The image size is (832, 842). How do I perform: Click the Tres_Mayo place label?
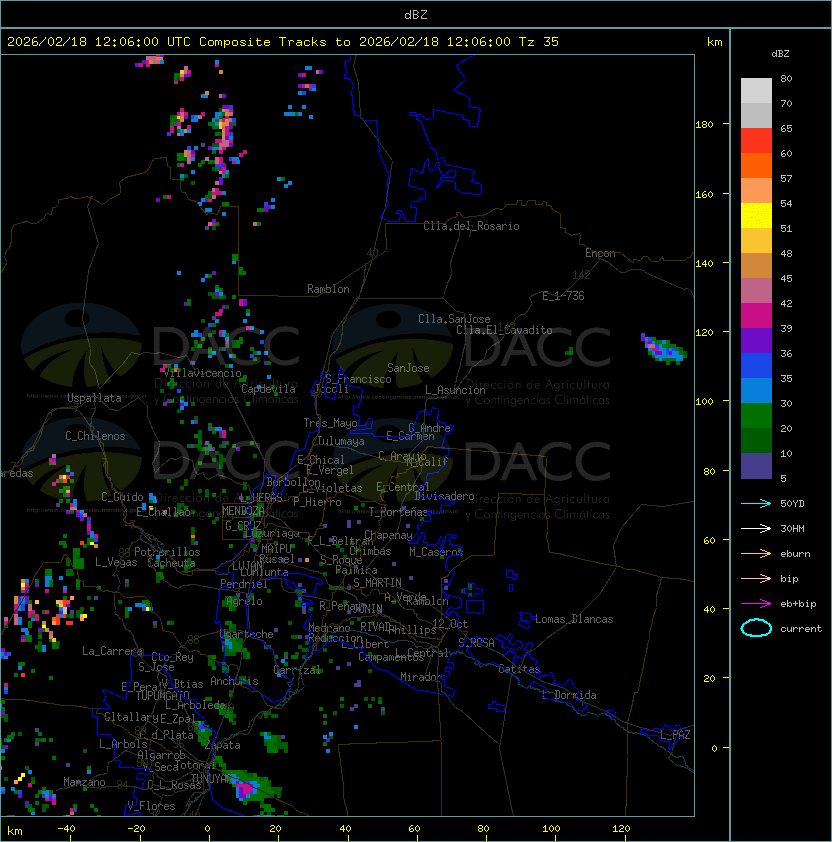click(x=330, y=423)
